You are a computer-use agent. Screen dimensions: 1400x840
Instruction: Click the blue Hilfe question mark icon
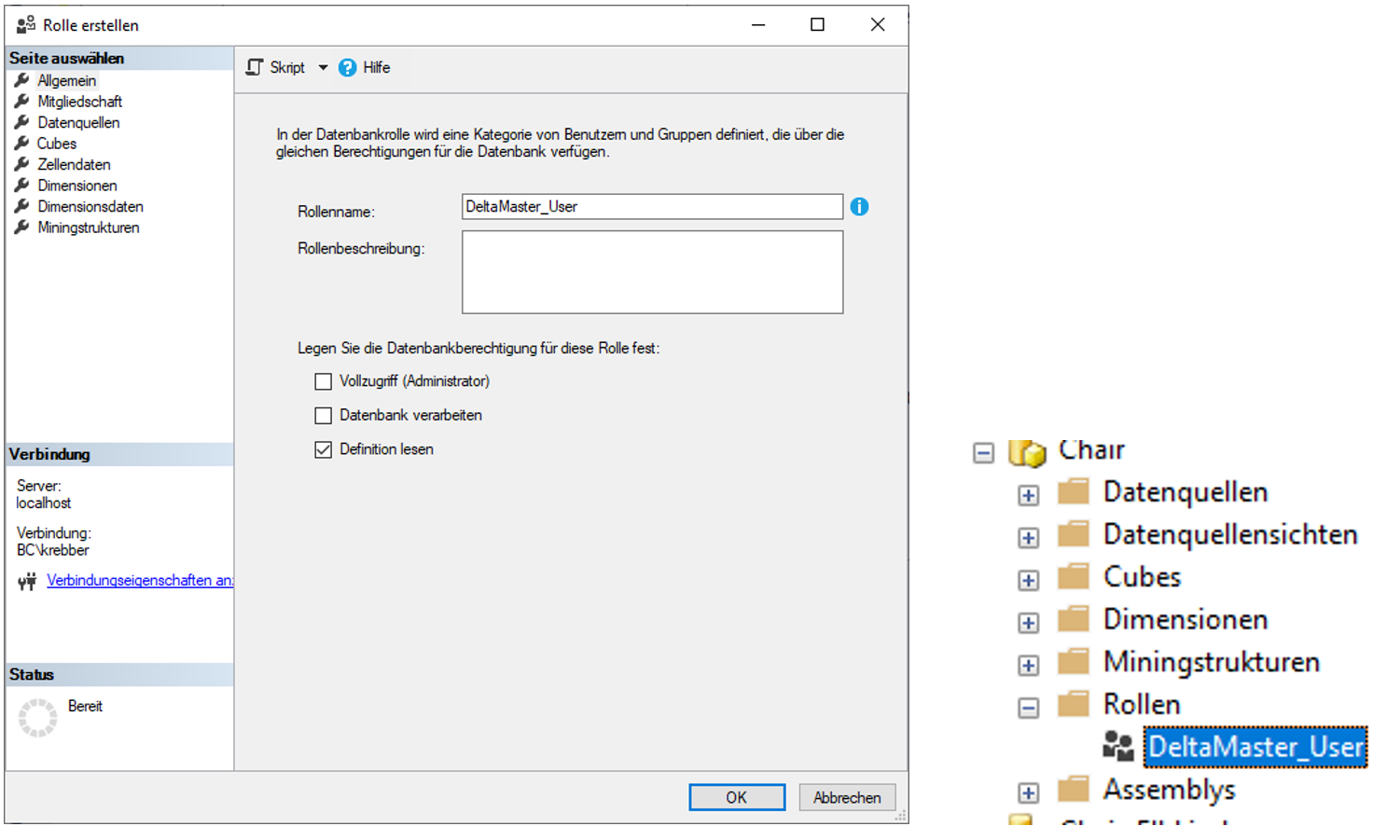point(347,67)
